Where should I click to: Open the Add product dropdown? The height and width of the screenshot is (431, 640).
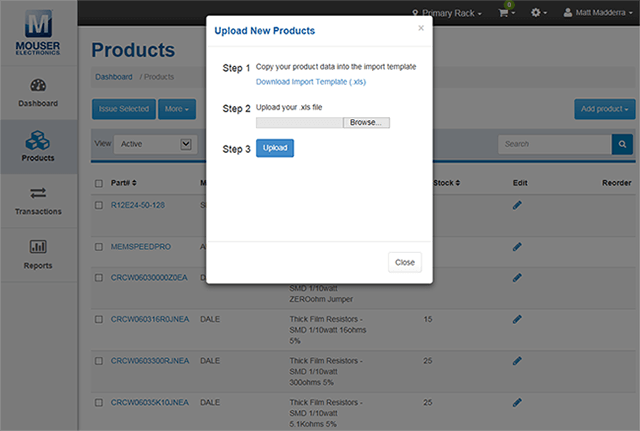coord(603,108)
